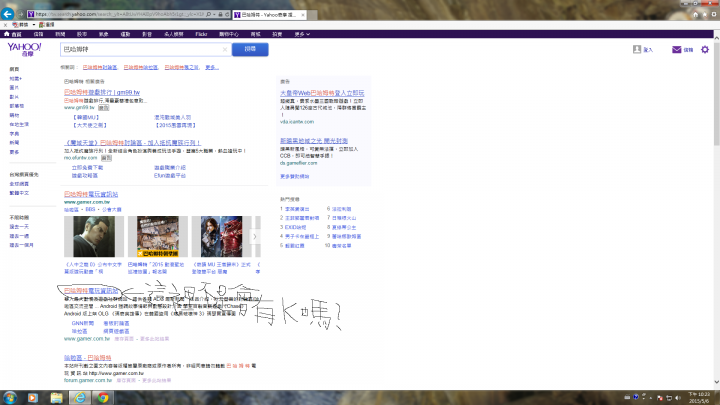Viewport: 720px width, 405px height.
Task: Open the Favorites star icon at top right
Action: [705, 14]
